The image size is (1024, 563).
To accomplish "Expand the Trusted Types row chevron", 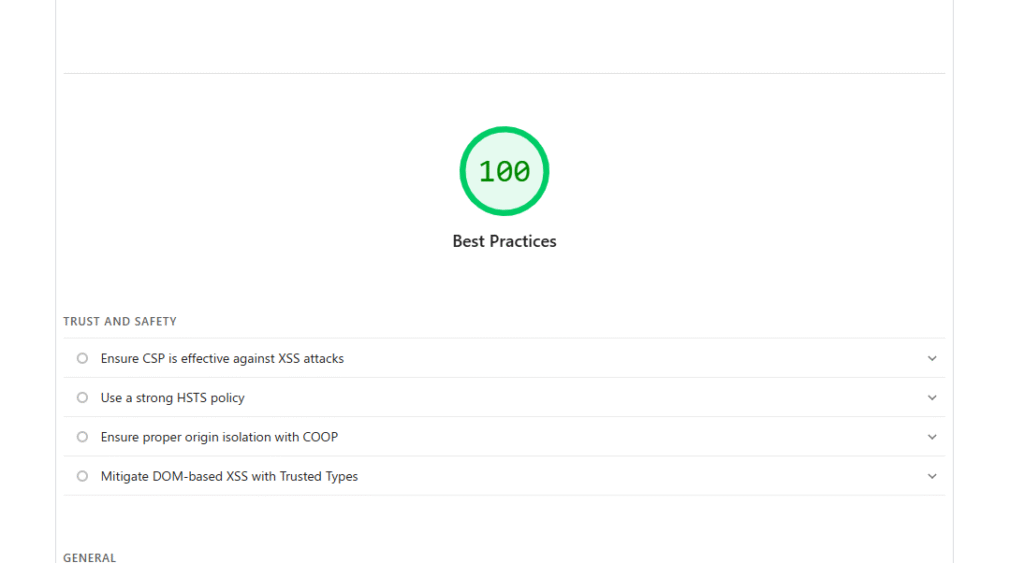I will (932, 476).
